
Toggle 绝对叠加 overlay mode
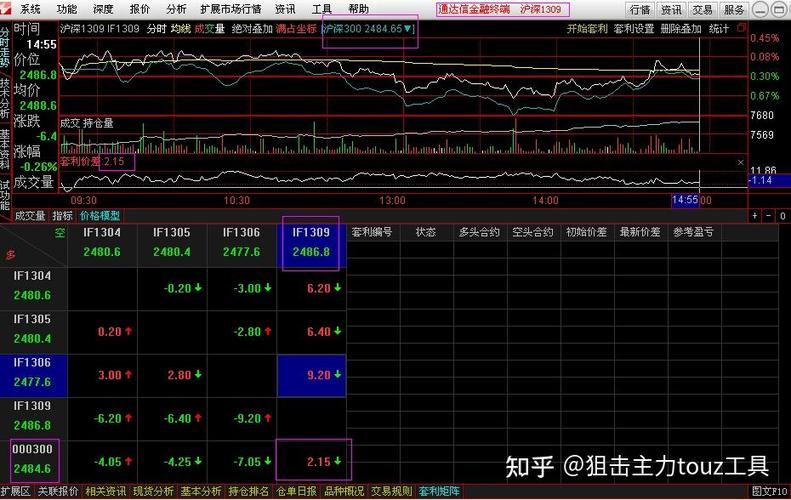tap(252, 29)
